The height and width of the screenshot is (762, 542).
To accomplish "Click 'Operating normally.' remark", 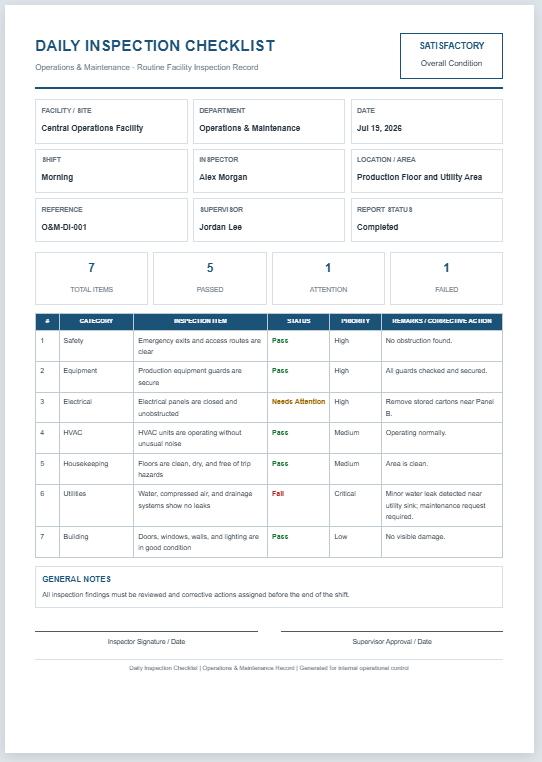I will (416, 433).
